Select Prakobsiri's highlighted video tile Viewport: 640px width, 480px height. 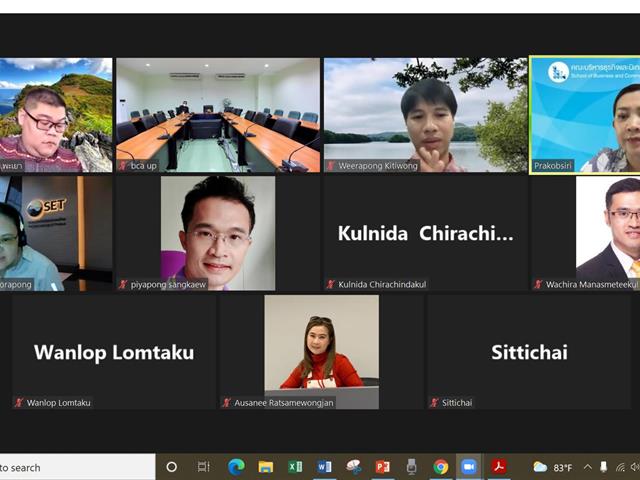point(585,115)
